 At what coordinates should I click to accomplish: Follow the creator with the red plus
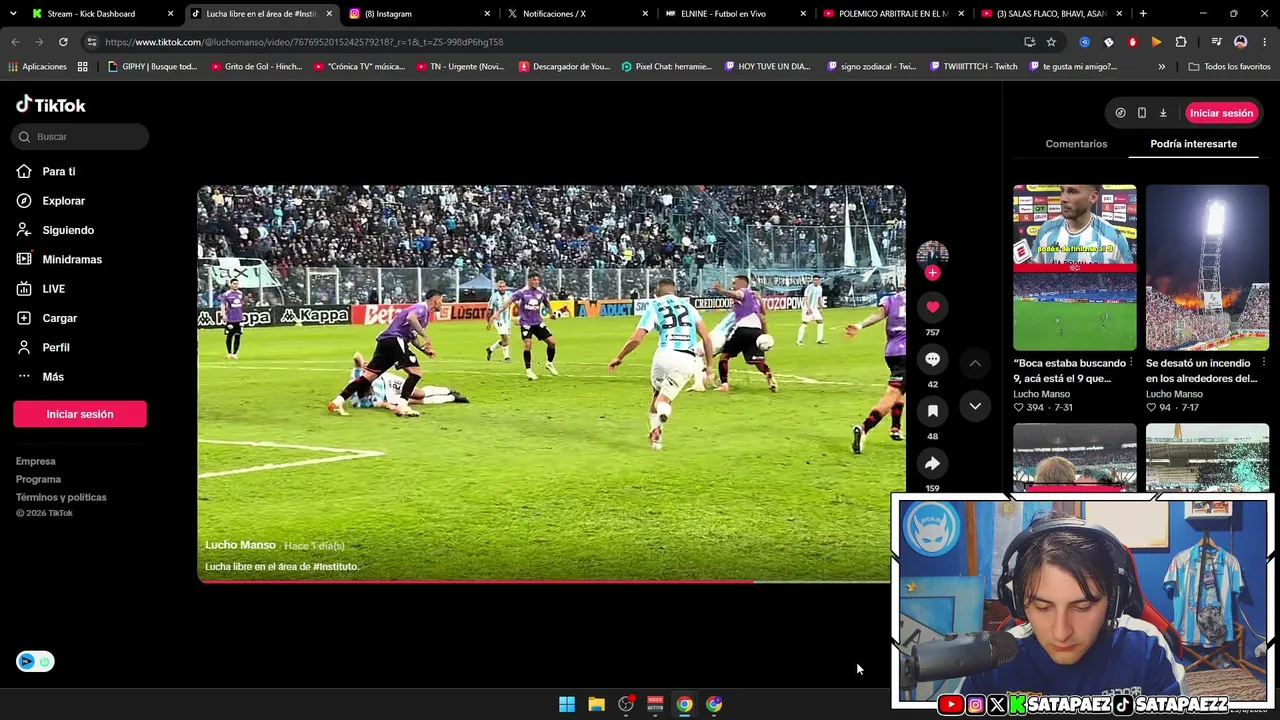[x=932, y=272]
